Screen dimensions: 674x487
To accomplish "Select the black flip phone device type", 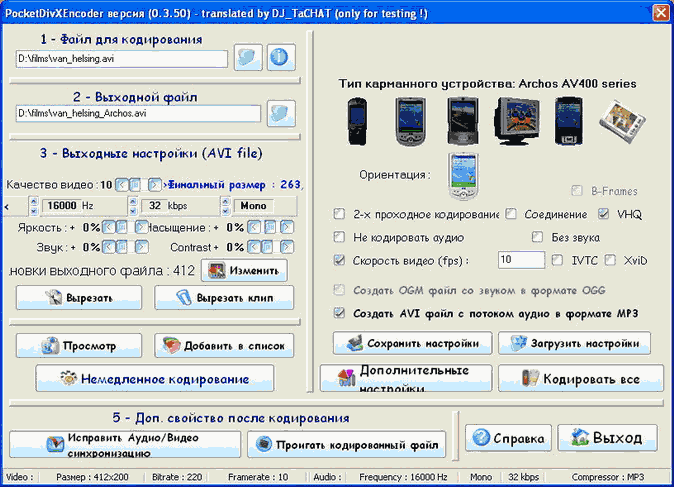I will click(x=357, y=121).
